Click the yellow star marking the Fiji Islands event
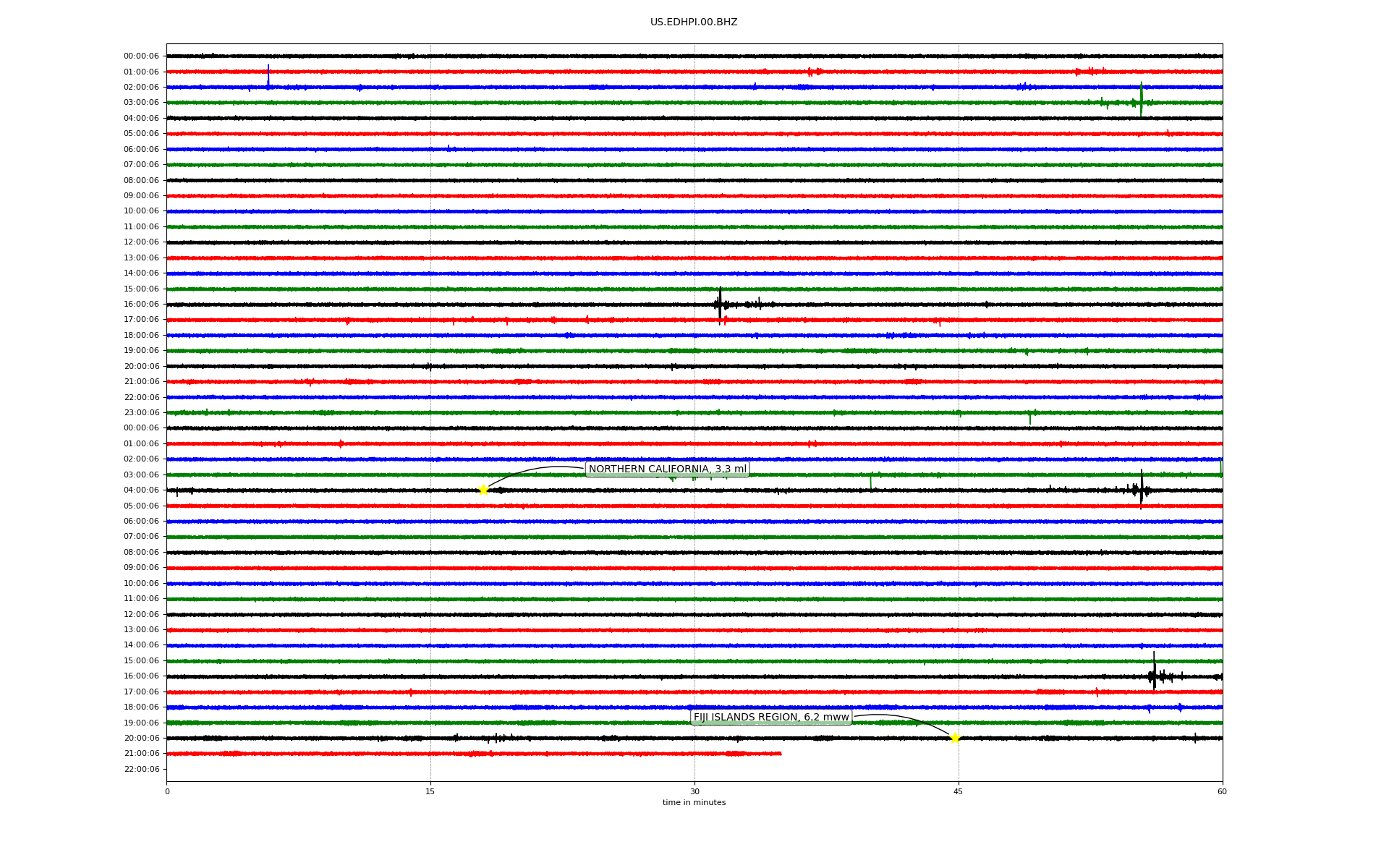 (955, 738)
